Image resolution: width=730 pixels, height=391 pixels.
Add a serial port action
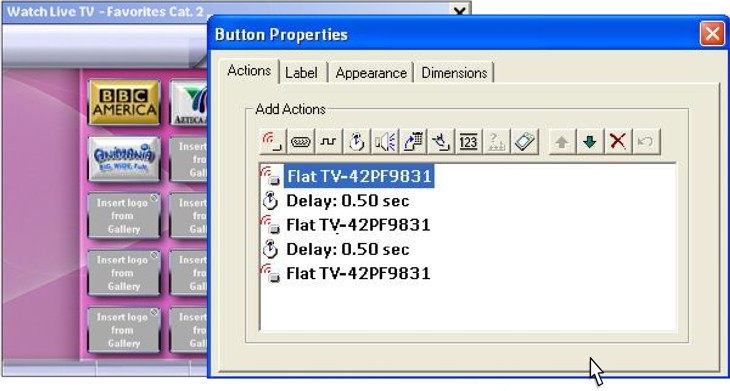click(301, 142)
